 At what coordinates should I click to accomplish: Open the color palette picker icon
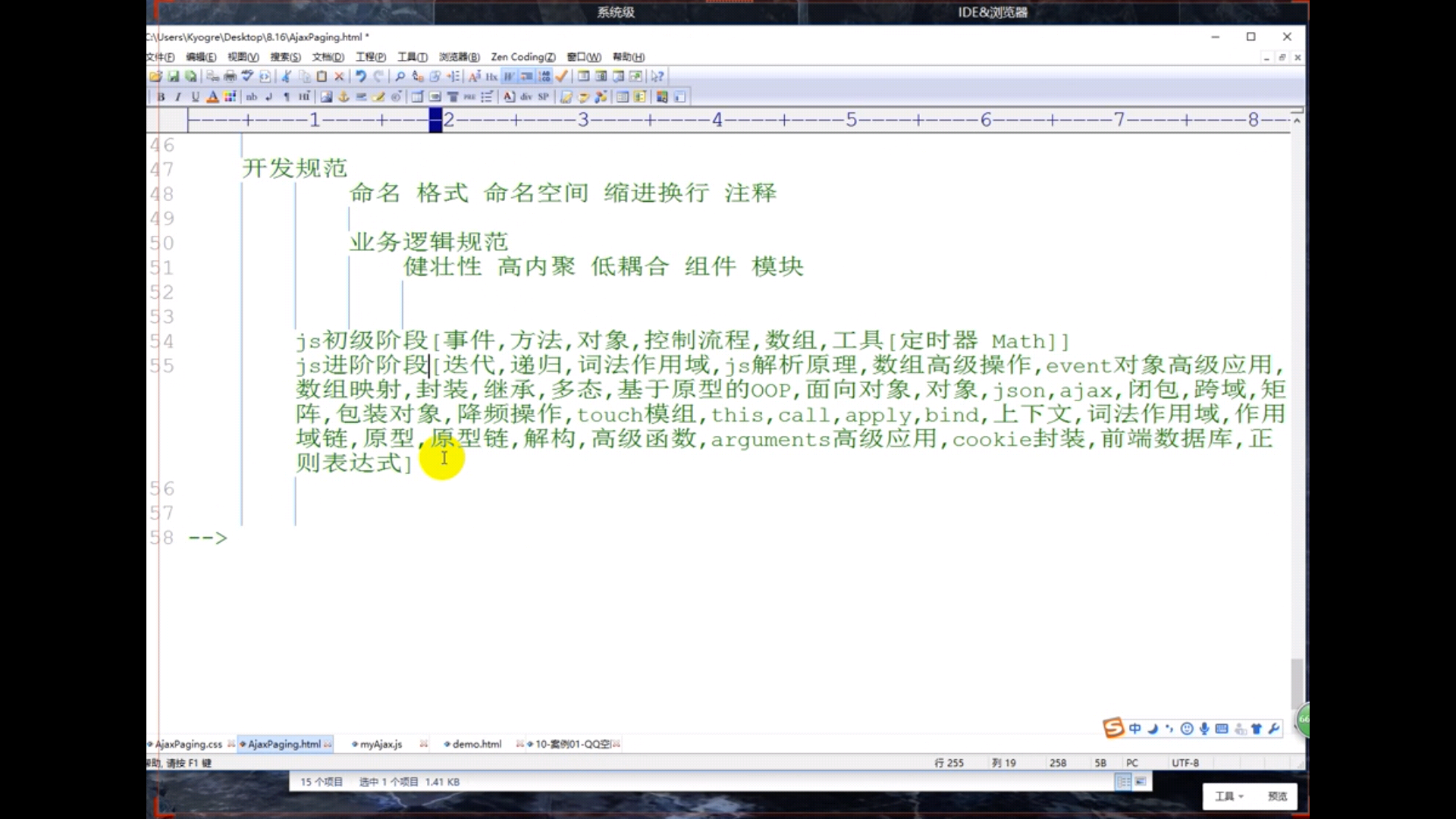pos(230,97)
